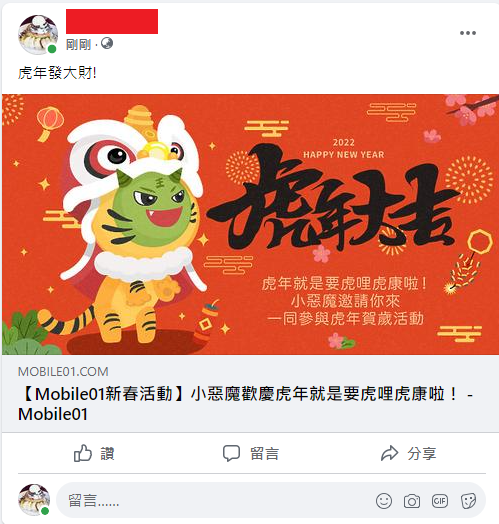Click the redacted poster name link
499x524 pixels.
(x=112, y=21)
